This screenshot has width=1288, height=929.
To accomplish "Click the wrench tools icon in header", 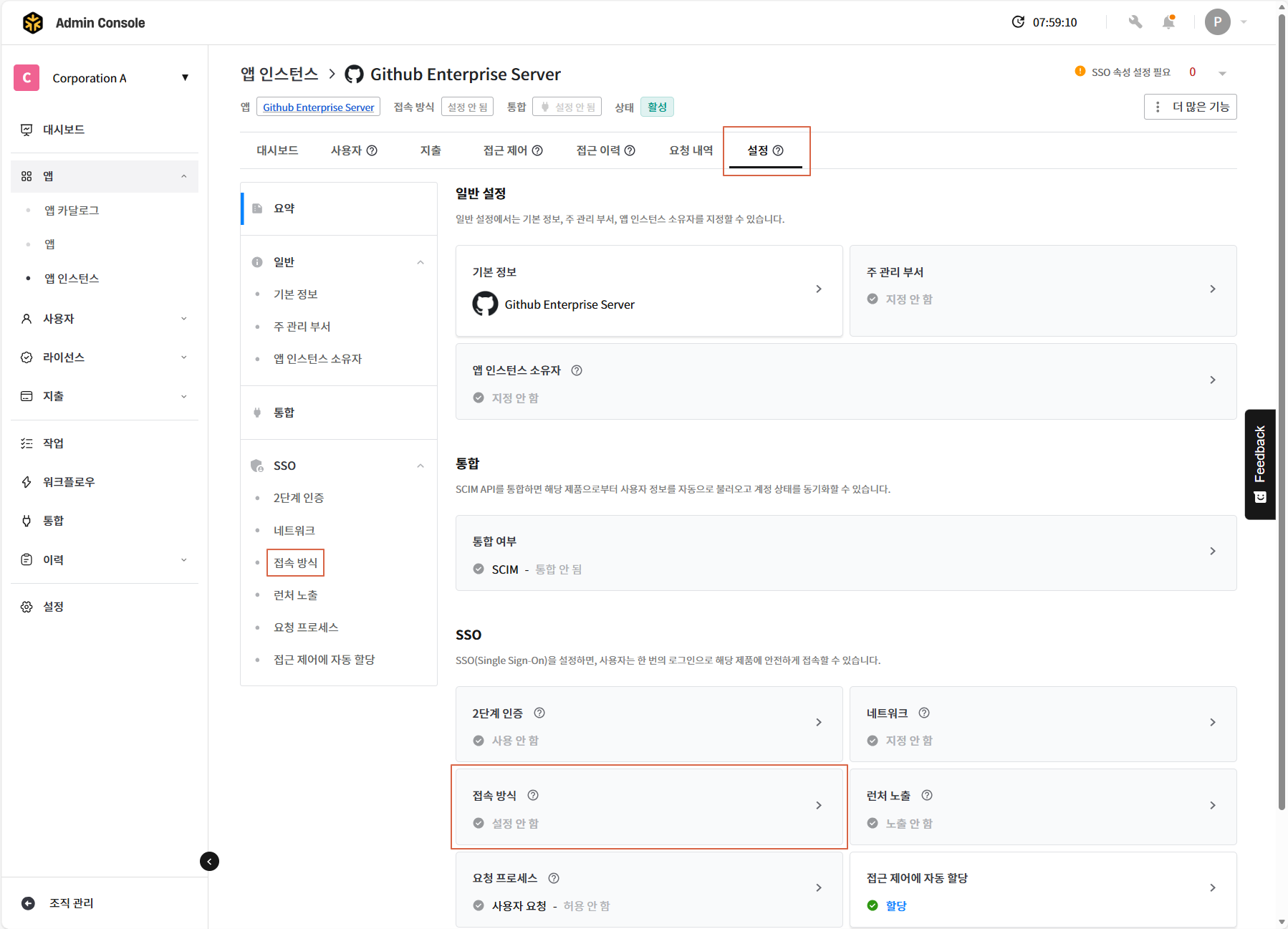I will click(1135, 22).
